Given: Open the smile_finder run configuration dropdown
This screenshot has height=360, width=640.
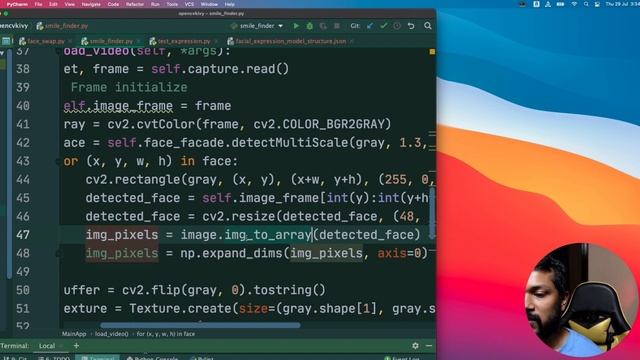Looking at the screenshot, I should coord(257,26).
